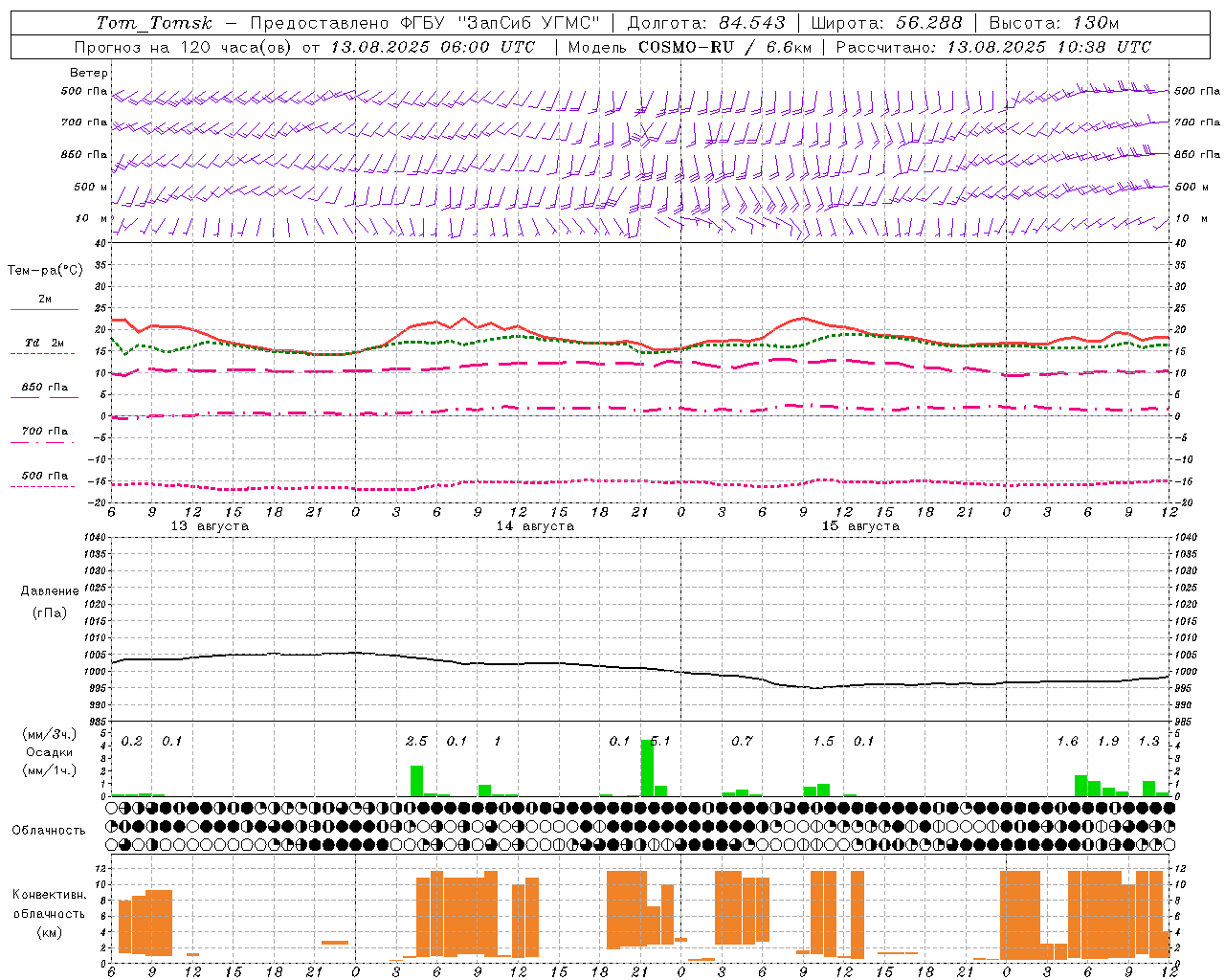Click the forecast label Прогноз на 120 часа(ов)
This screenshot has width=1225, height=980.
point(185,47)
